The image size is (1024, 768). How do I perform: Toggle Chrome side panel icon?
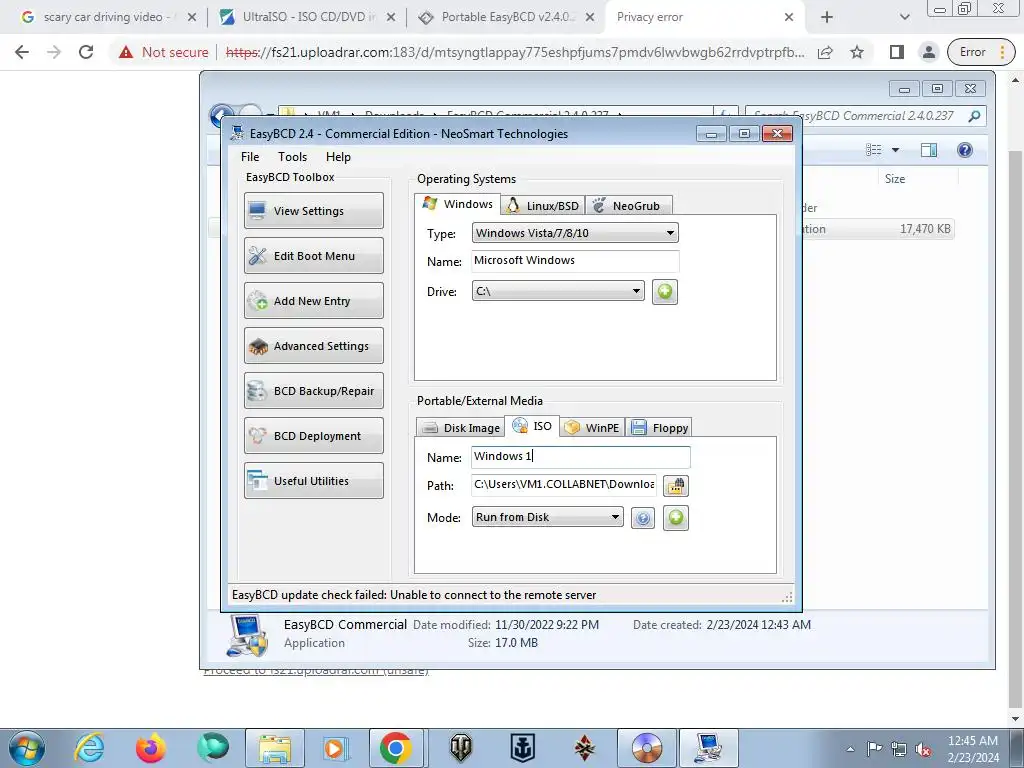pos(897,52)
